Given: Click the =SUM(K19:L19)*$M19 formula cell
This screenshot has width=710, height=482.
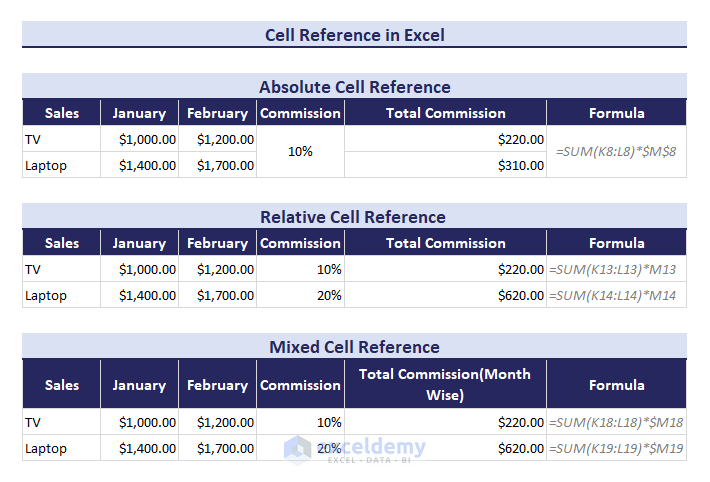Looking at the screenshot, I should [x=616, y=449].
